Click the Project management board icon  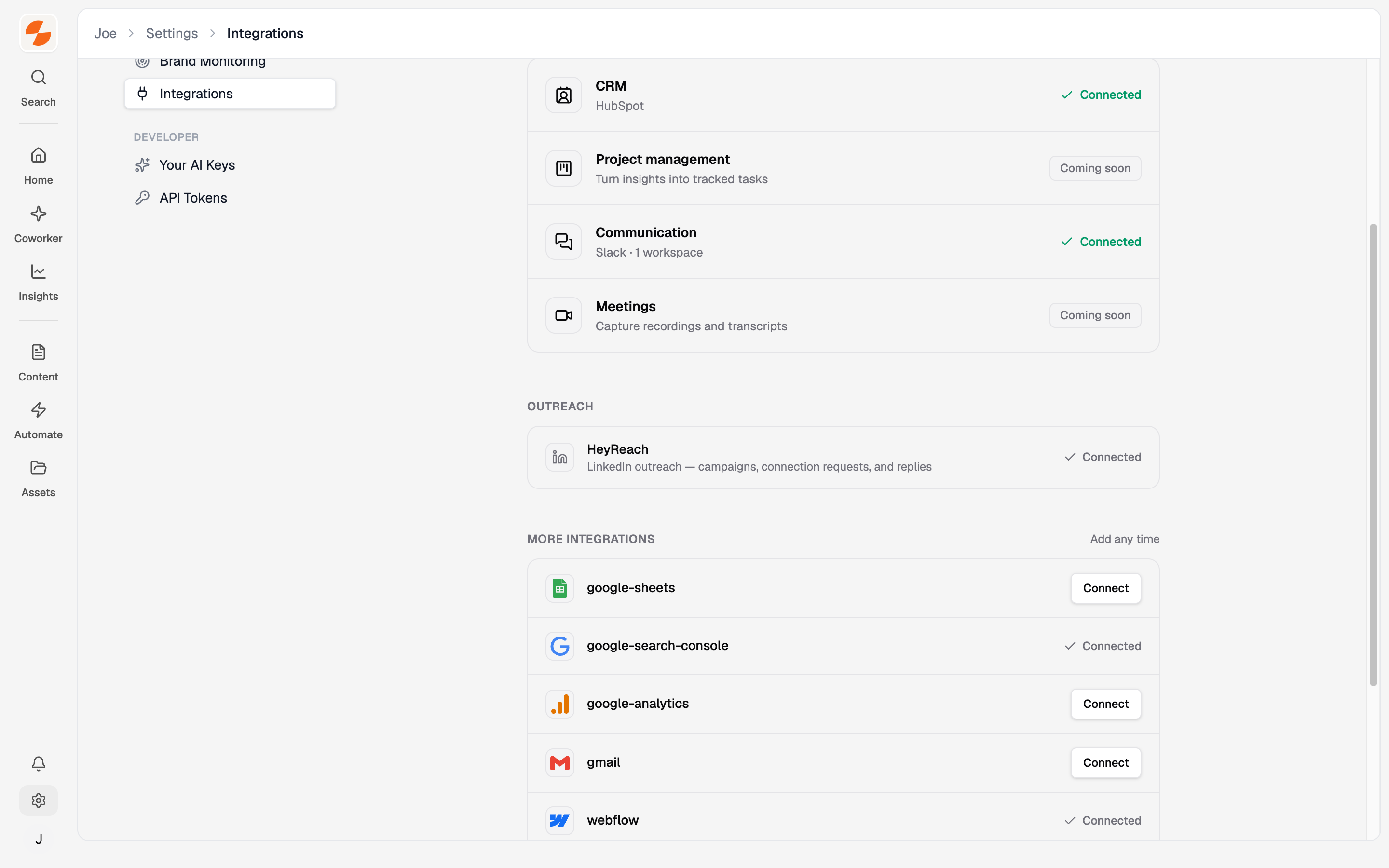point(564,168)
